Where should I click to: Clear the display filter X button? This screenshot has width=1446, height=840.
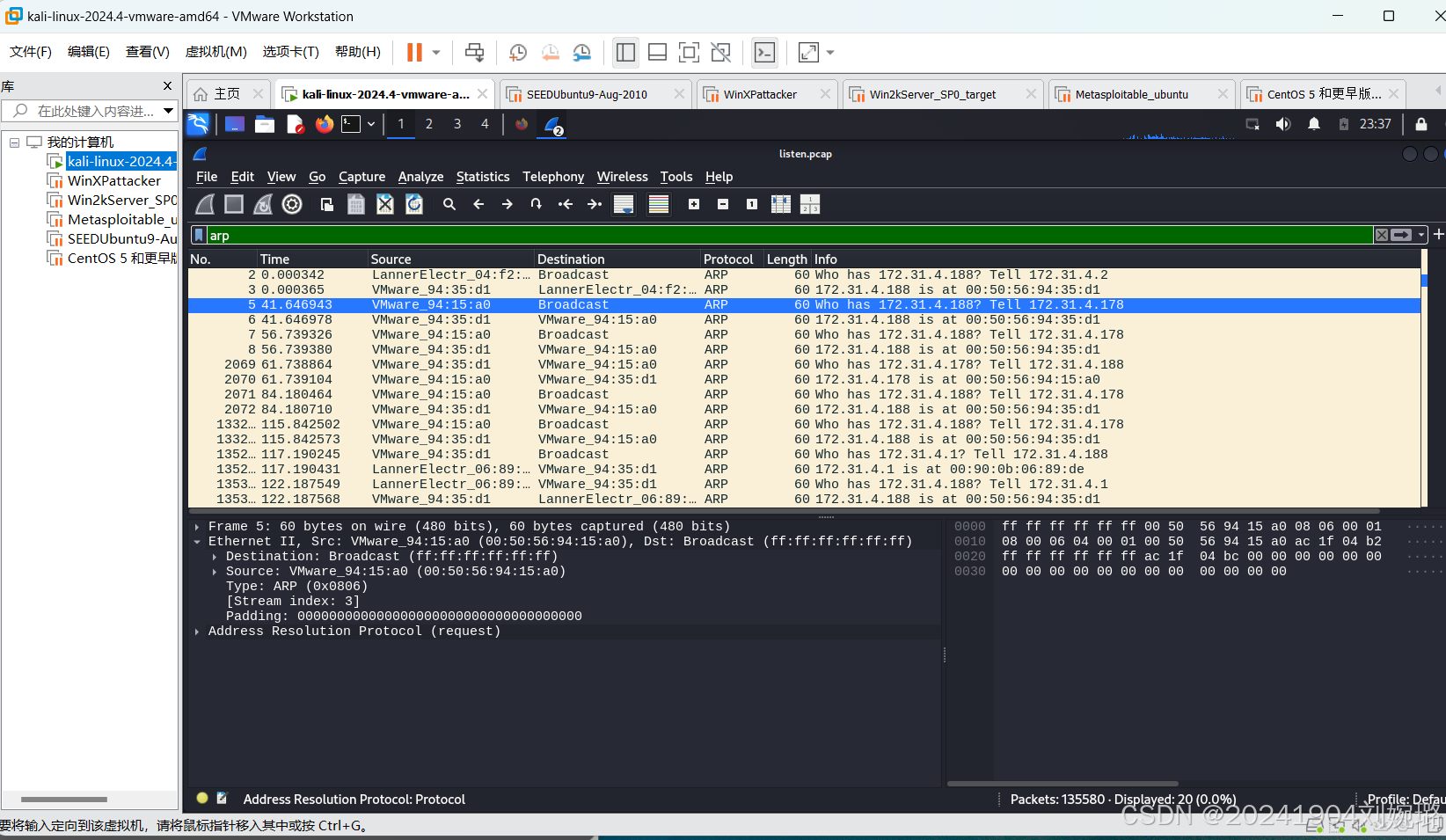[1382, 235]
